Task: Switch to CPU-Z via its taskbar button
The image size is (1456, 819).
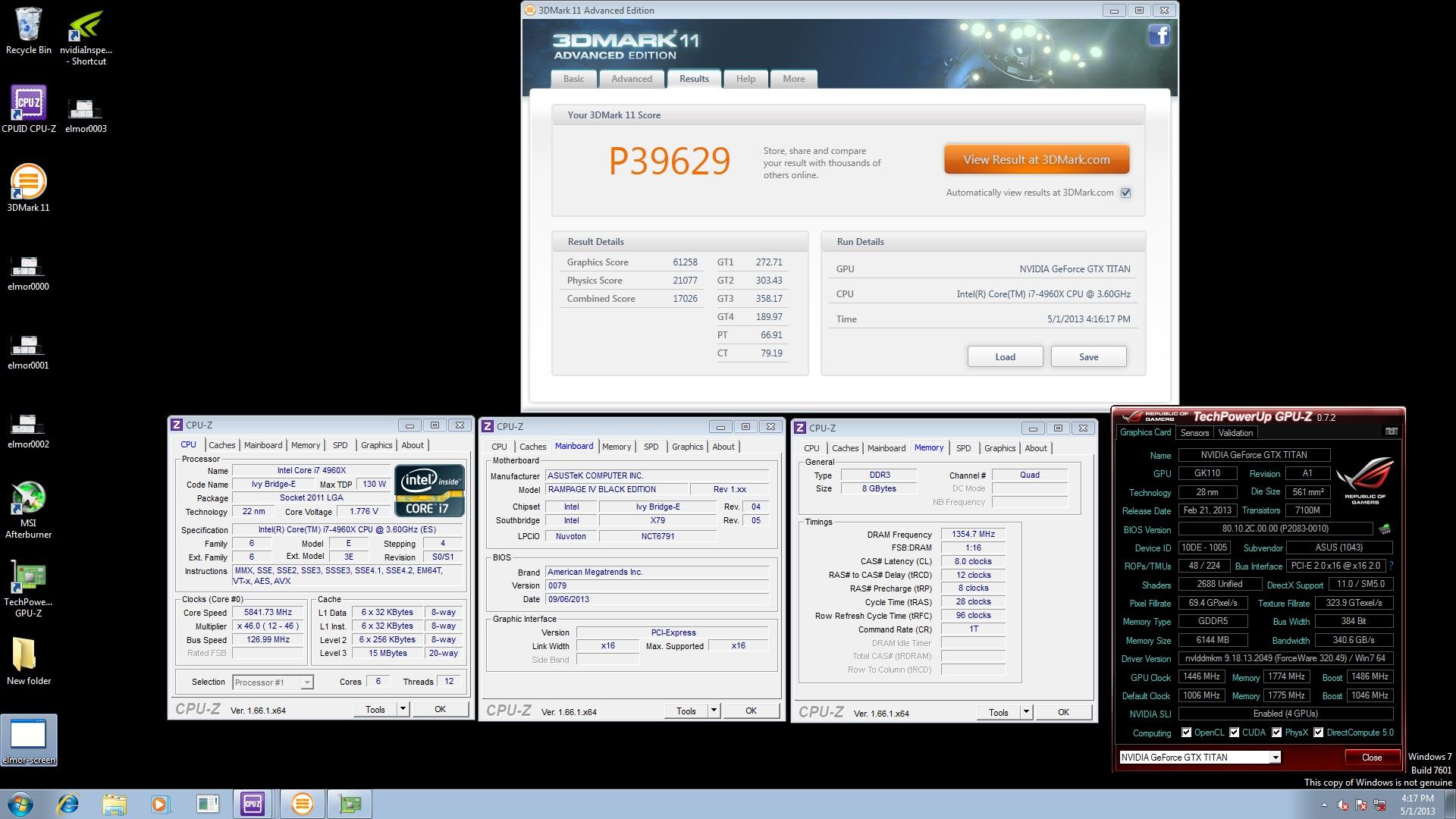Action: click(253, 804)
